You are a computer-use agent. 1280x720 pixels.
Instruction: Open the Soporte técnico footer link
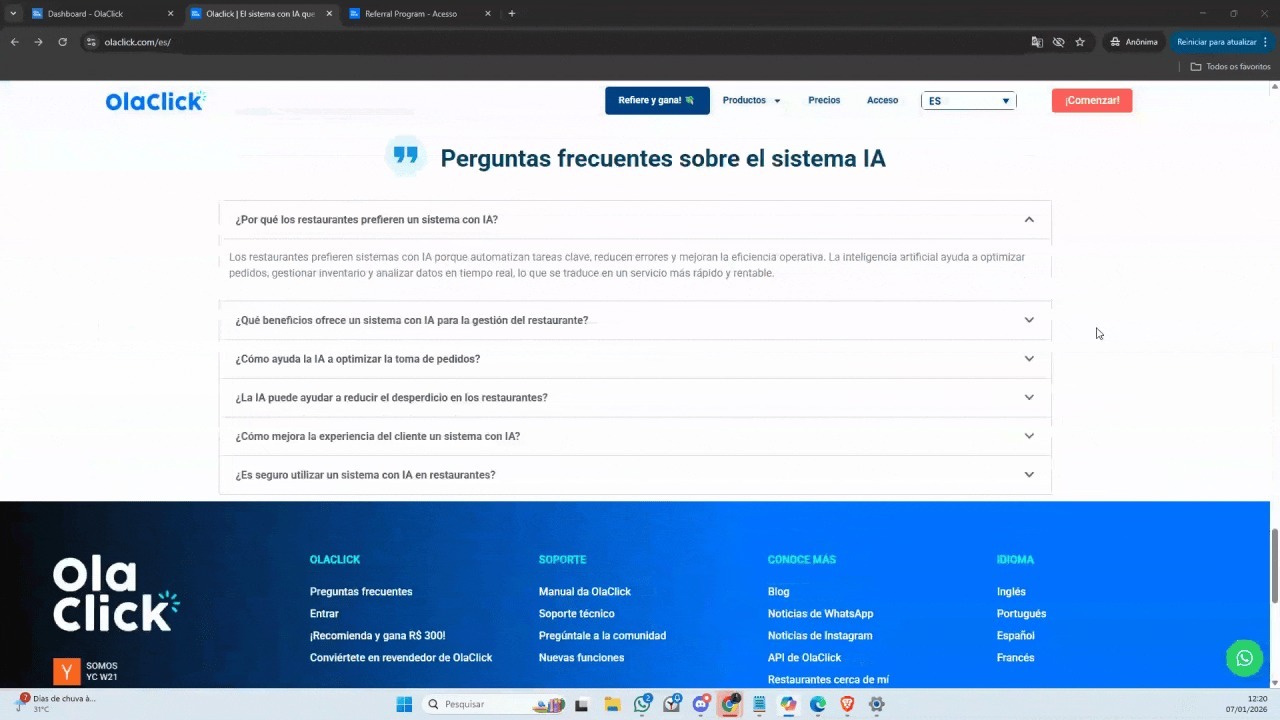coord(576,614)
